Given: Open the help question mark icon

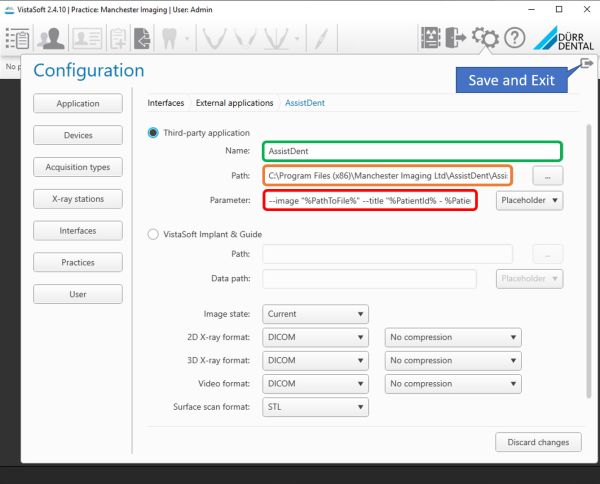Looking at the screenshot, I should [516, 38].
